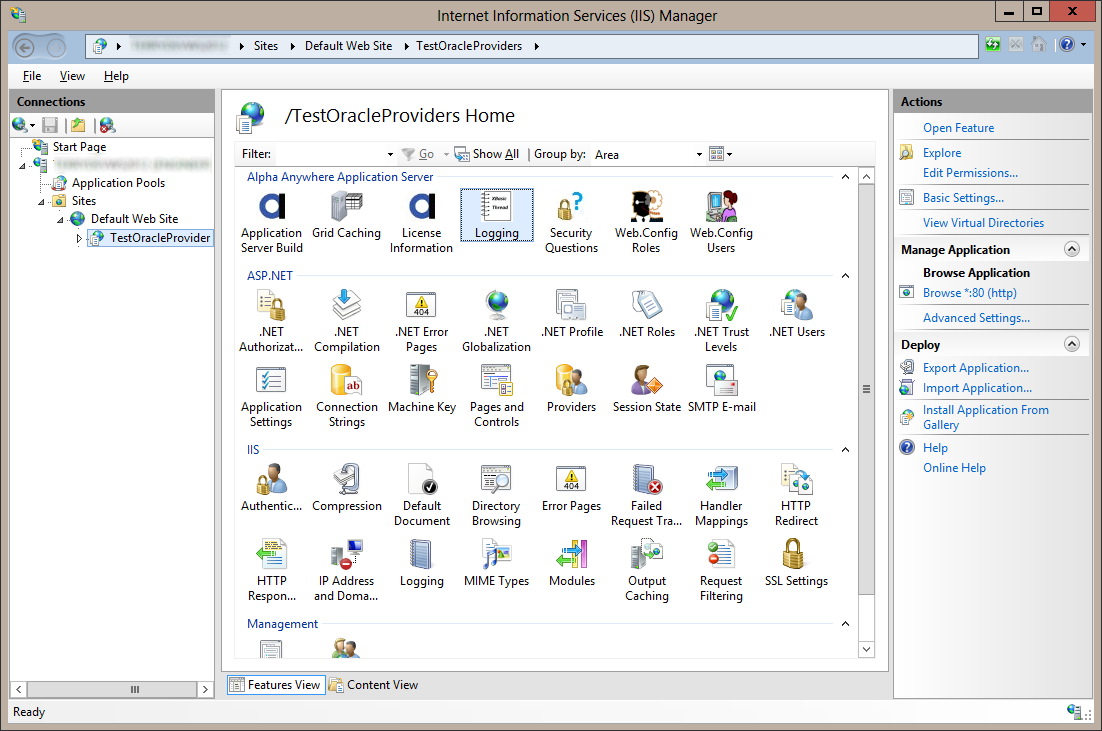The image size is (1102, 731).
Task: Click Edit Permissions link
Action: [970, 173]
